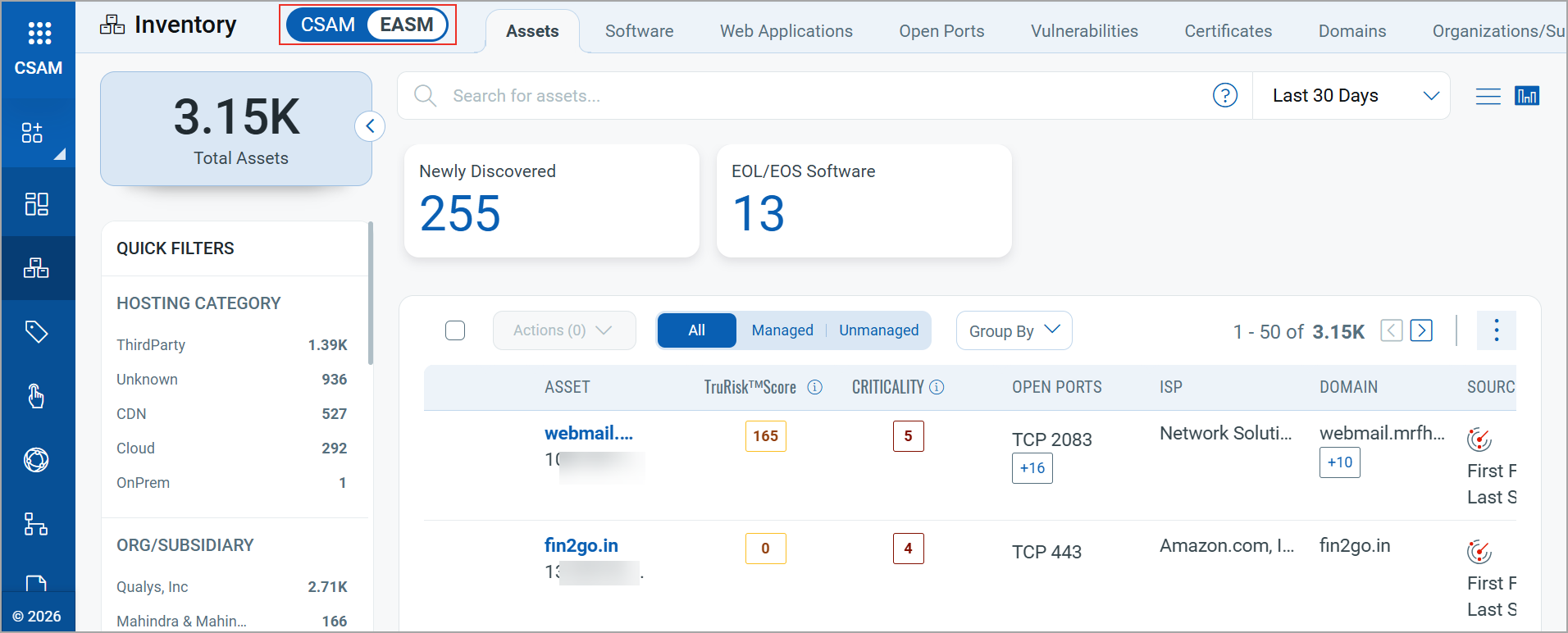Switch to list view icon
The image size is (1568, 633).
point(1488,96)
